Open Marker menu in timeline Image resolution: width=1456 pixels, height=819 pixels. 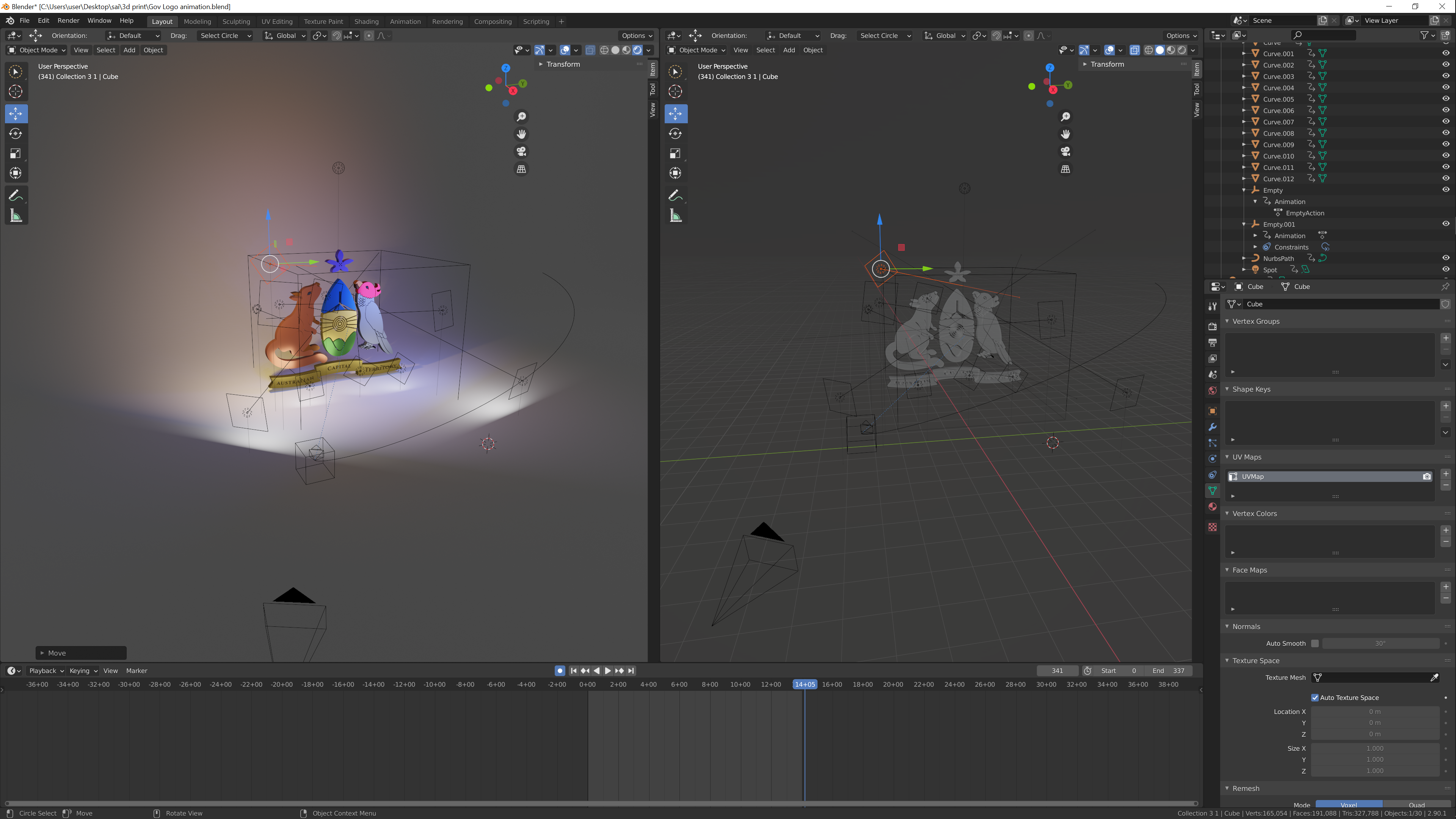tap(137, 671)
